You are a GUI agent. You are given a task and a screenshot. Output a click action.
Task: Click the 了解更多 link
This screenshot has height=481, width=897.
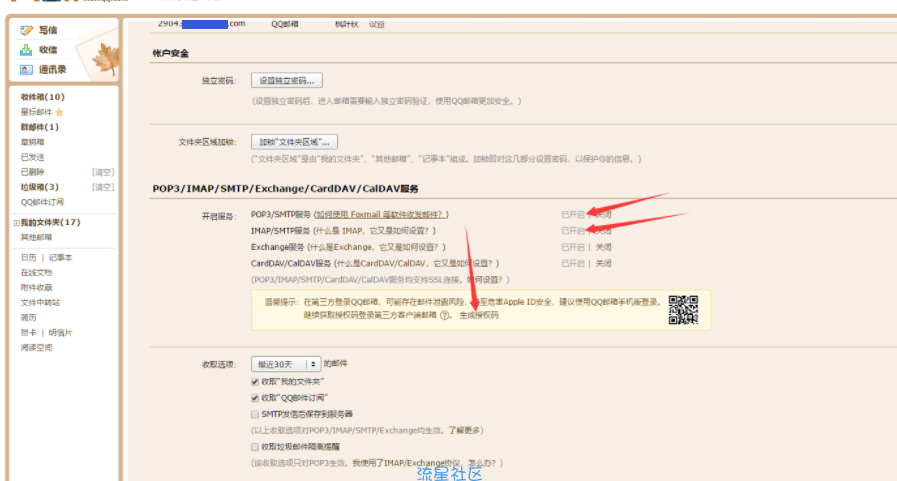(x=464, y=430)
